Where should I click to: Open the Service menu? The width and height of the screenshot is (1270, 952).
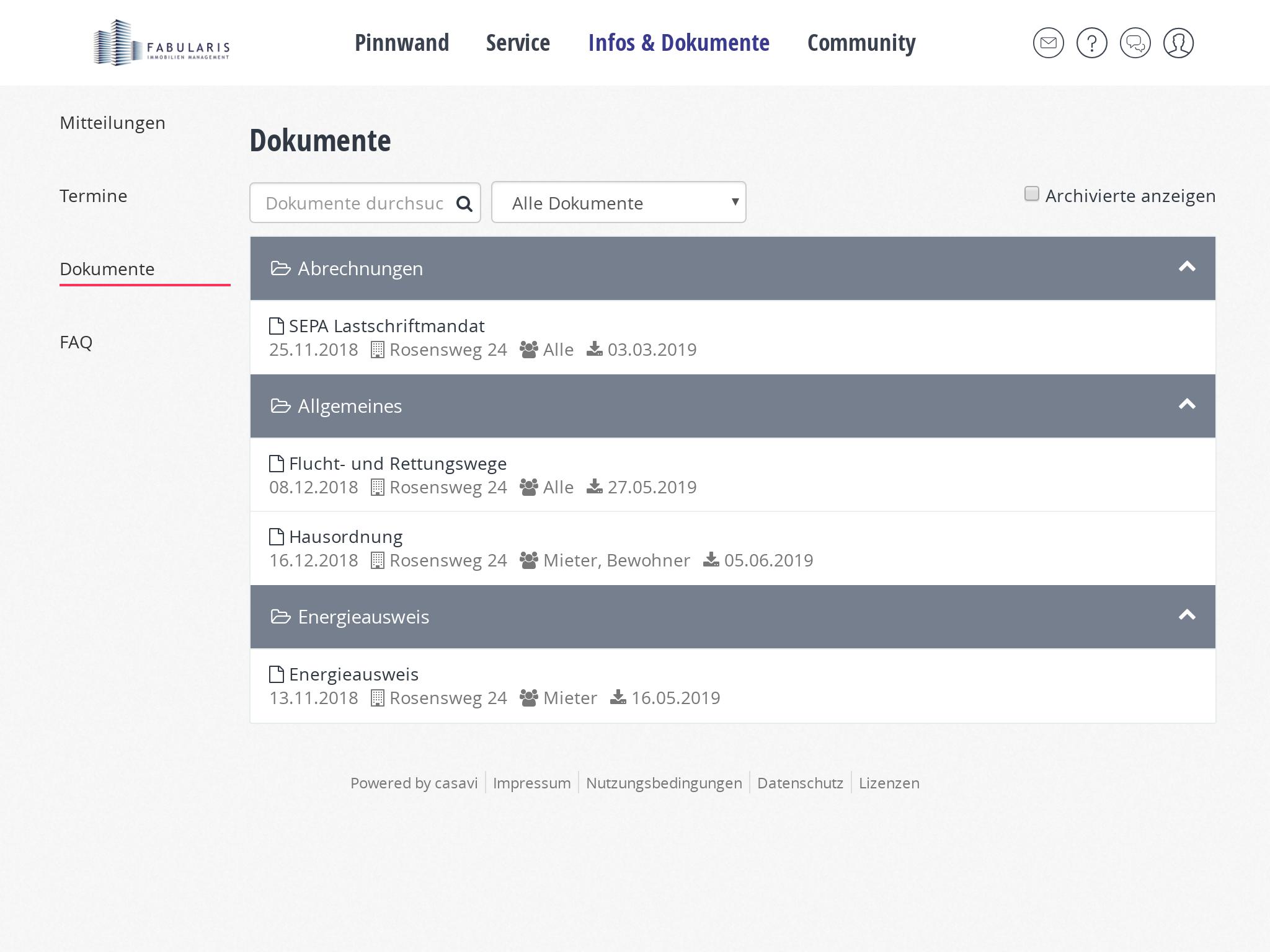[518, 43]
